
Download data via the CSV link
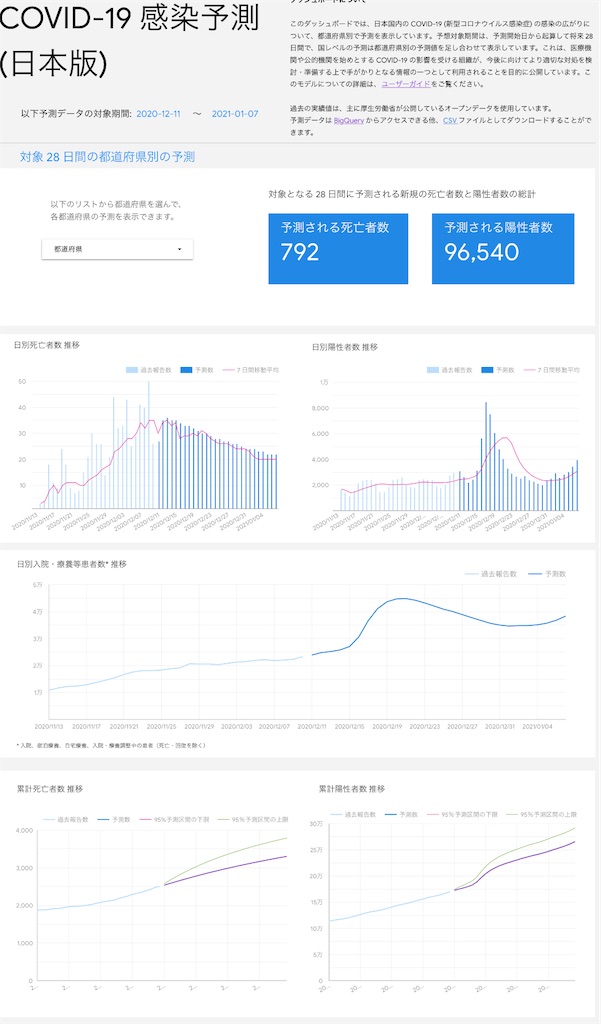point(449,121)
